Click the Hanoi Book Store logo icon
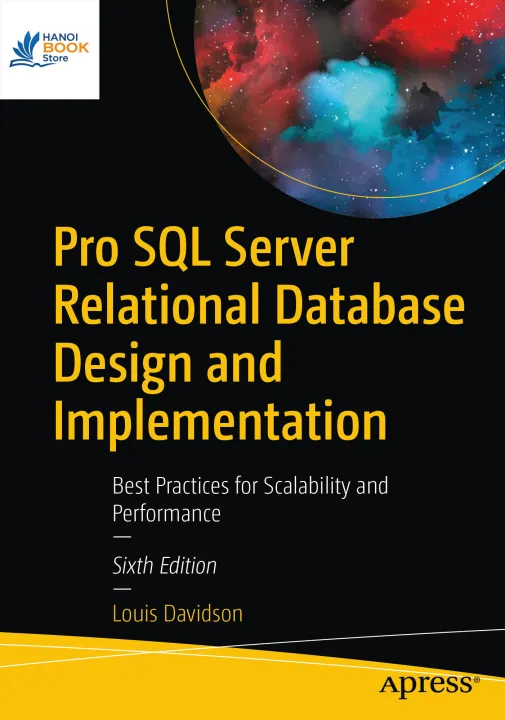Image resolution: width=505 pixels, height=720 pixels. (25, 49)
